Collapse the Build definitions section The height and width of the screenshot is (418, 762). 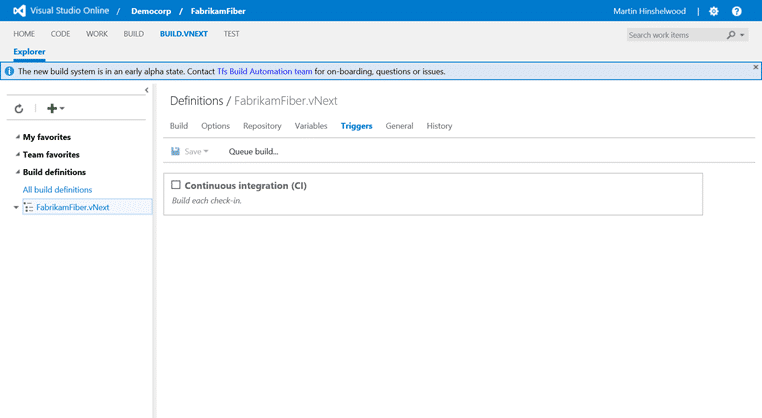17,172
